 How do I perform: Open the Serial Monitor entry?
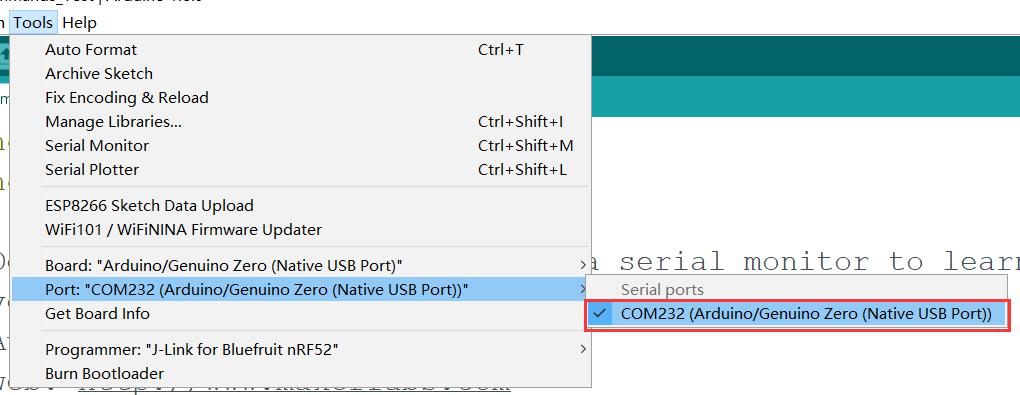[300, 146]
